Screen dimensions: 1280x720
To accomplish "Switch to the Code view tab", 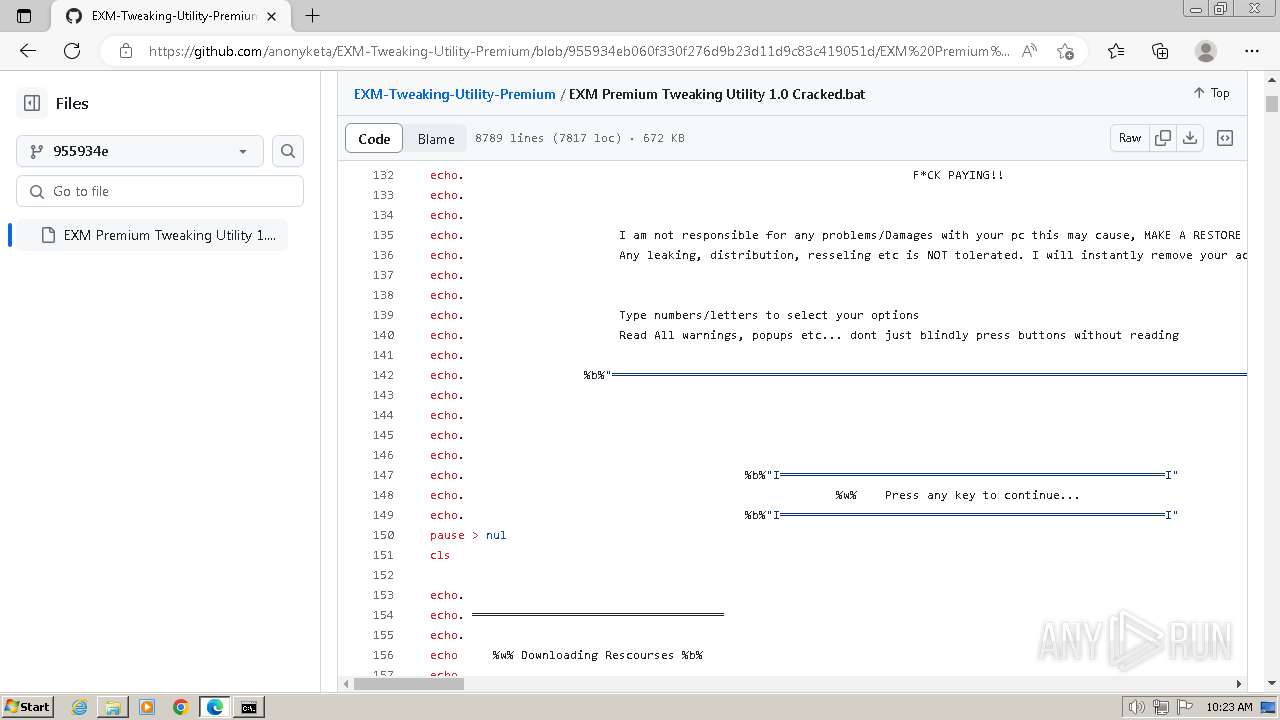I will (374, 138).
